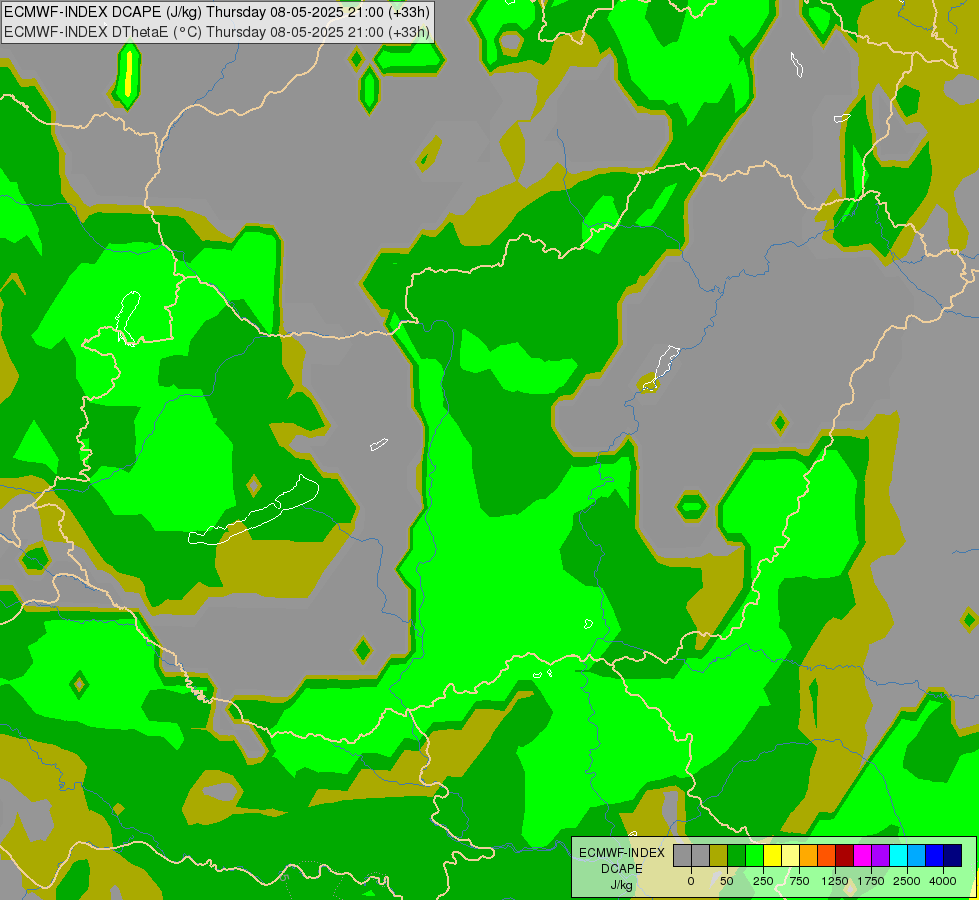Click the legend value label '1250'
Screen dimensions: 979x900
(835, 881)
